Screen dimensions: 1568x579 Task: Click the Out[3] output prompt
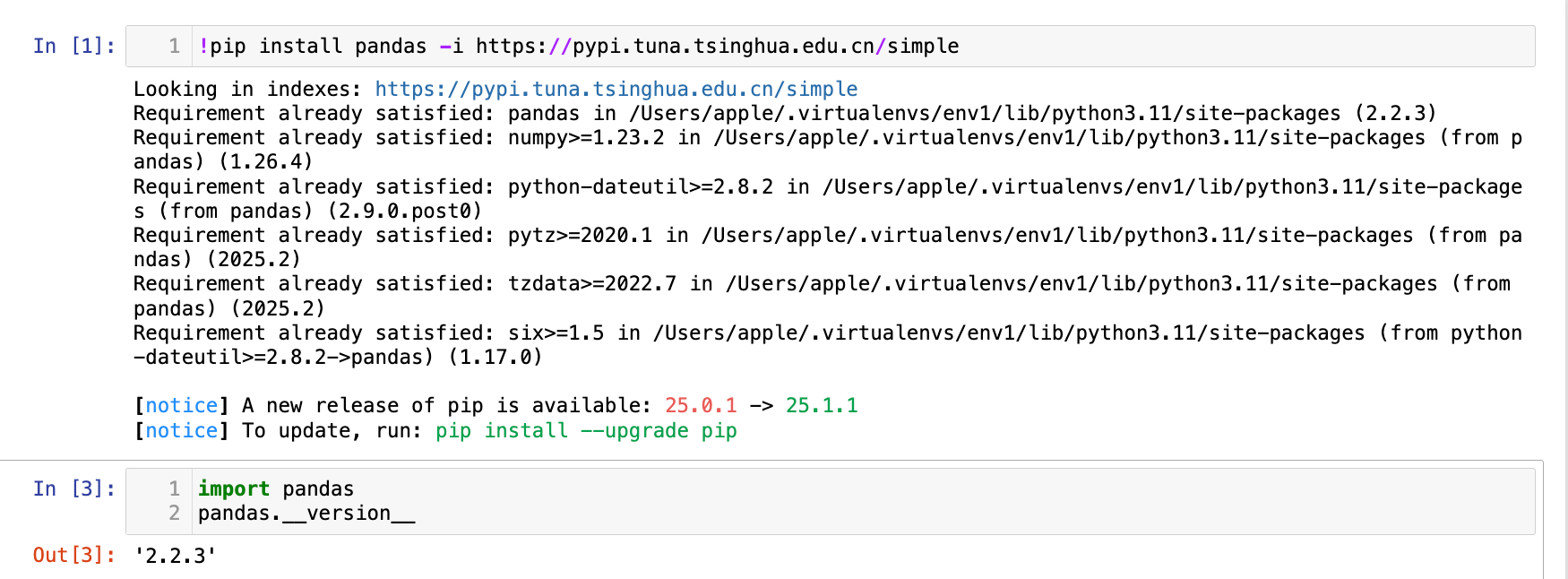[x=73, y=555]
